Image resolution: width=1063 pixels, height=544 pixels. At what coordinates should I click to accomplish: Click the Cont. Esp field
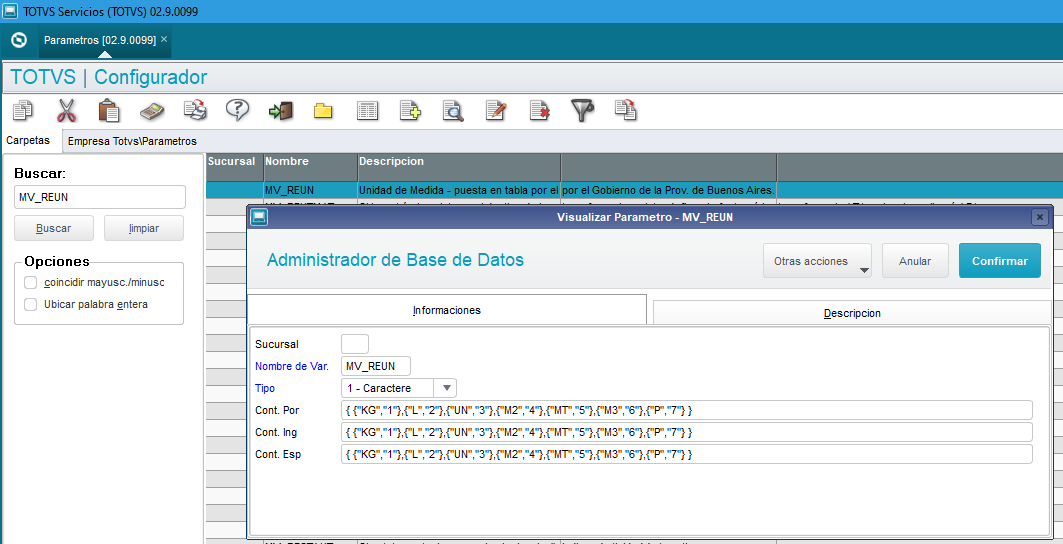[x=687, y=454]
